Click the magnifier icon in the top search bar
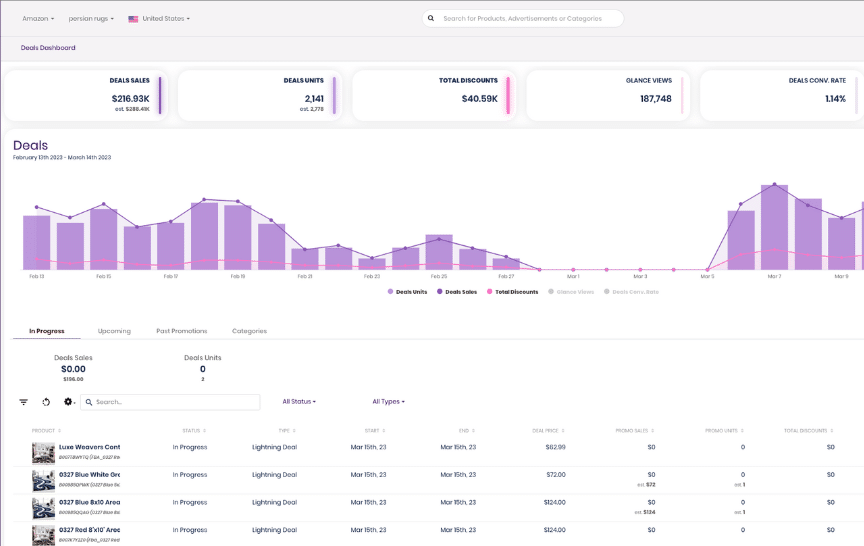 pyautogui.click(x=431, y=18)
